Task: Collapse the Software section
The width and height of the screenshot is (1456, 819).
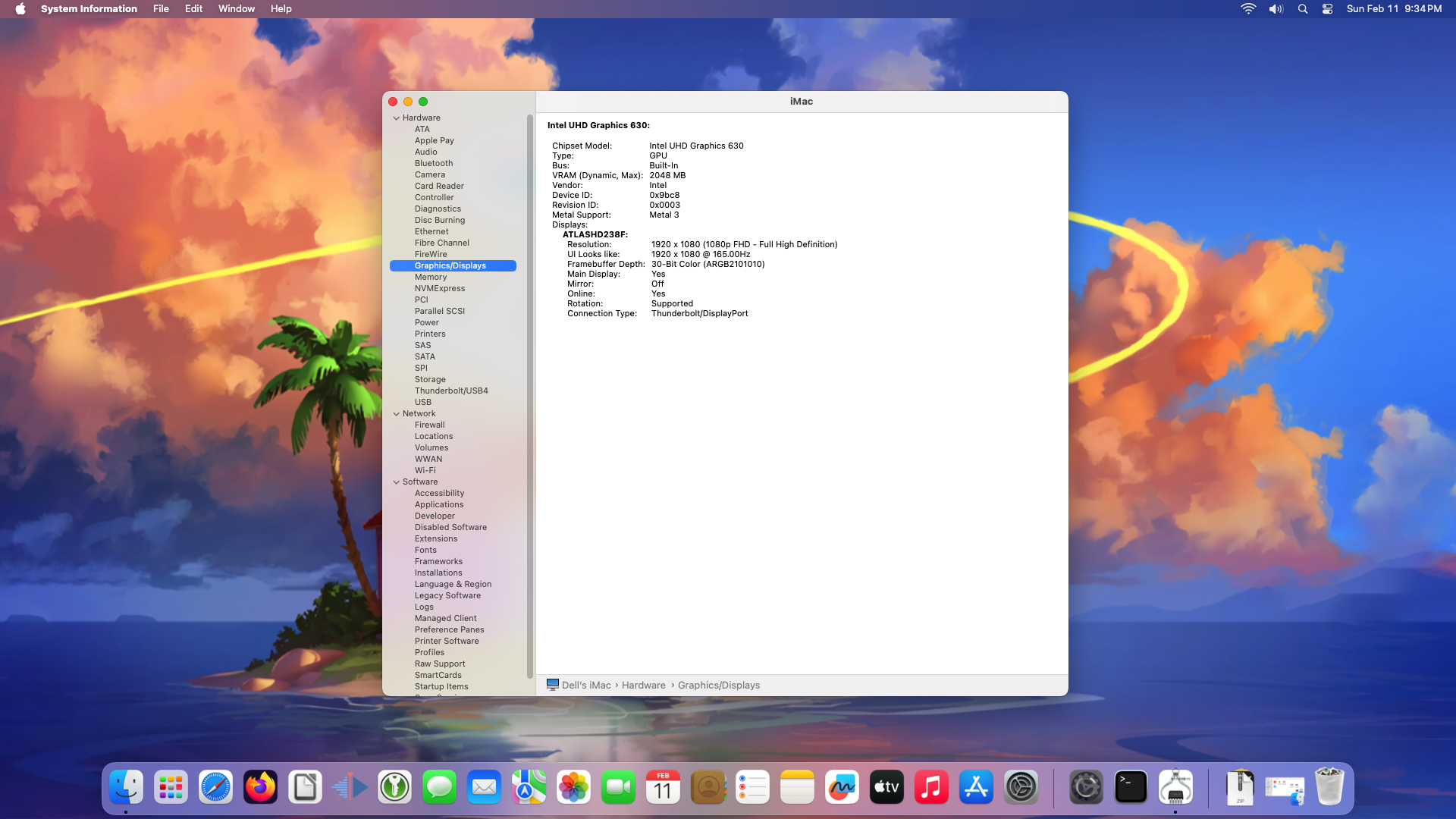Action: click(x=396, y=482)
